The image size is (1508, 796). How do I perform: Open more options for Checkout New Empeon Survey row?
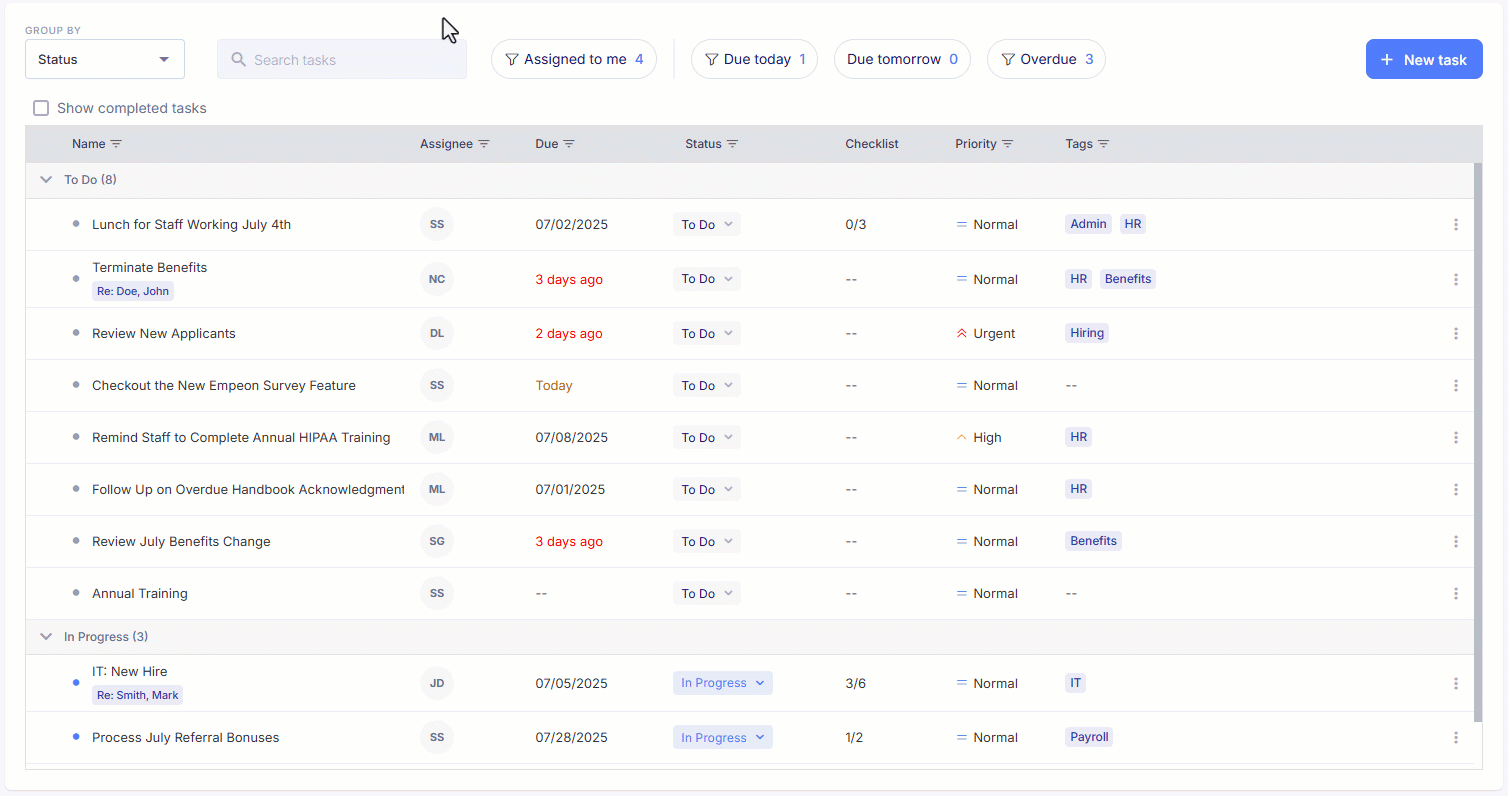1456,385
